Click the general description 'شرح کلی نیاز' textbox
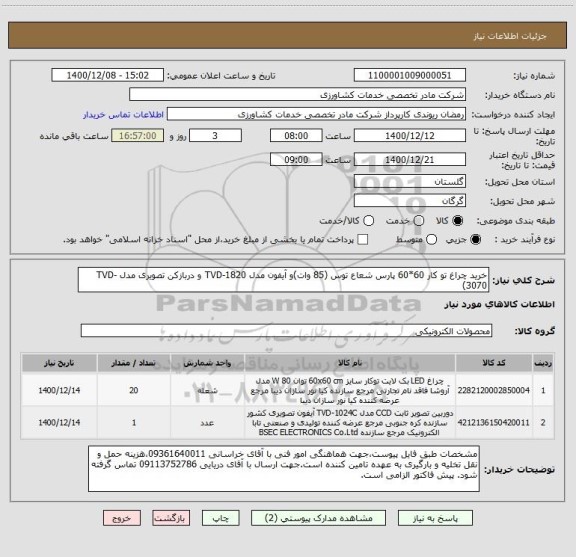The image size is (576, 557). point(283,280)
